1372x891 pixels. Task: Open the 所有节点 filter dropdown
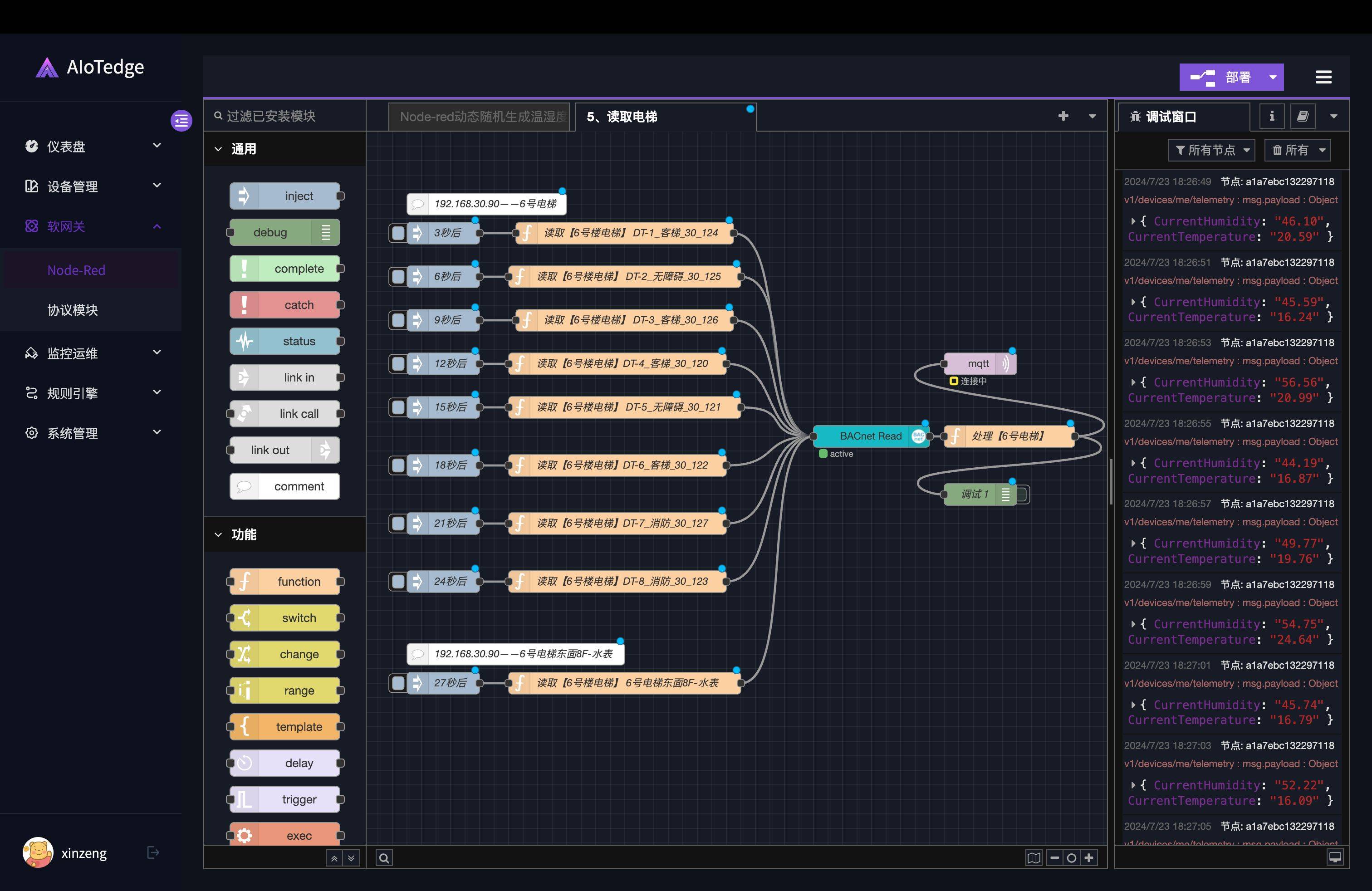tap(1211, 151)
